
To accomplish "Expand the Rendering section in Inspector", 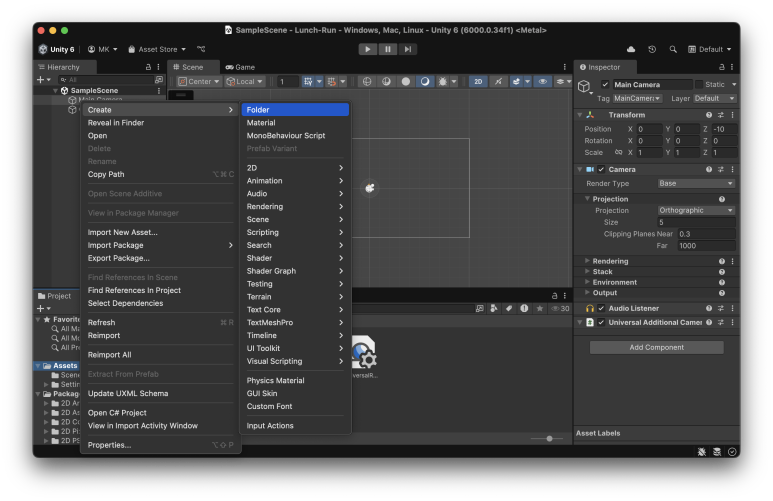I will [x=587, y=261].
